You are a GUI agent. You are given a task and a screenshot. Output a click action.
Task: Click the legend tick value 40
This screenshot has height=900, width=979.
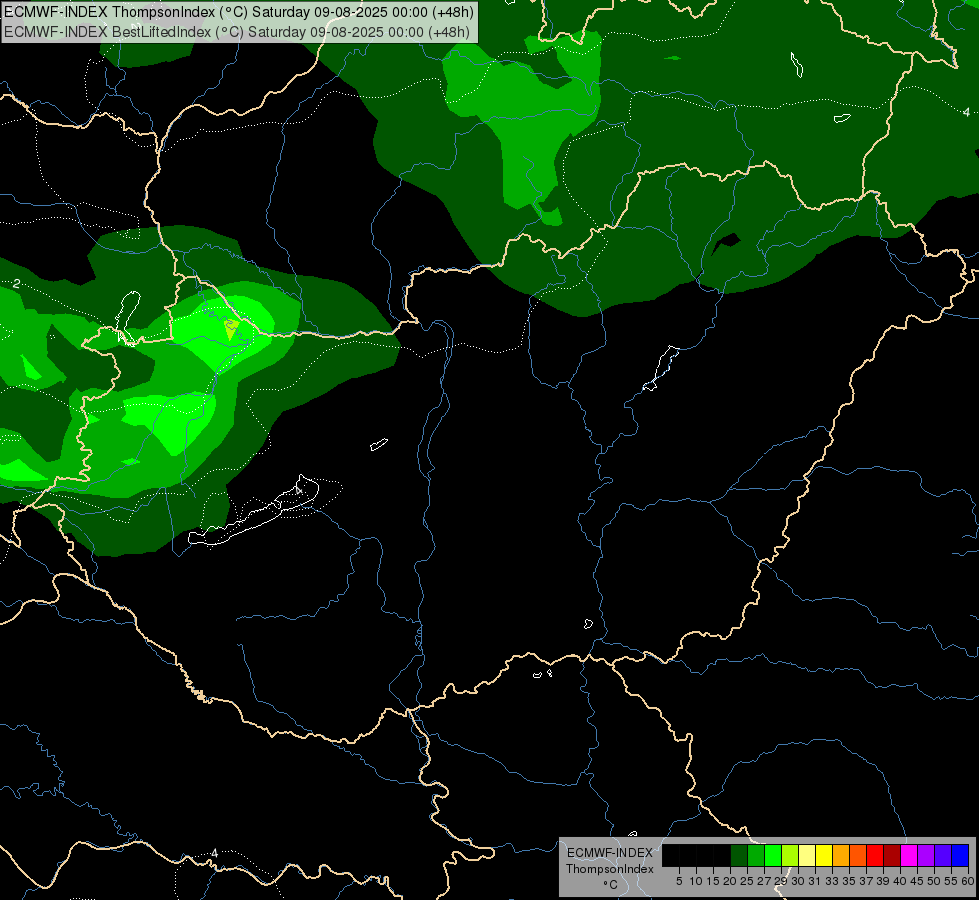click(x=900, y=881)
